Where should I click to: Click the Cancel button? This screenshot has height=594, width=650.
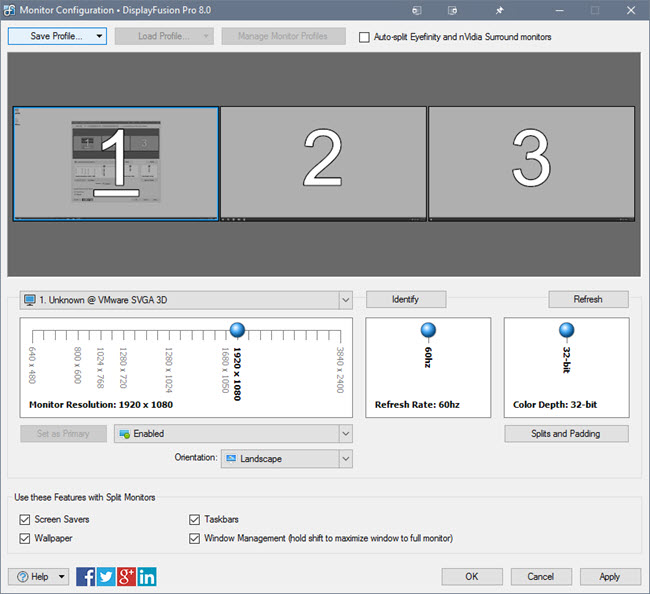click(x=541, y=577)
